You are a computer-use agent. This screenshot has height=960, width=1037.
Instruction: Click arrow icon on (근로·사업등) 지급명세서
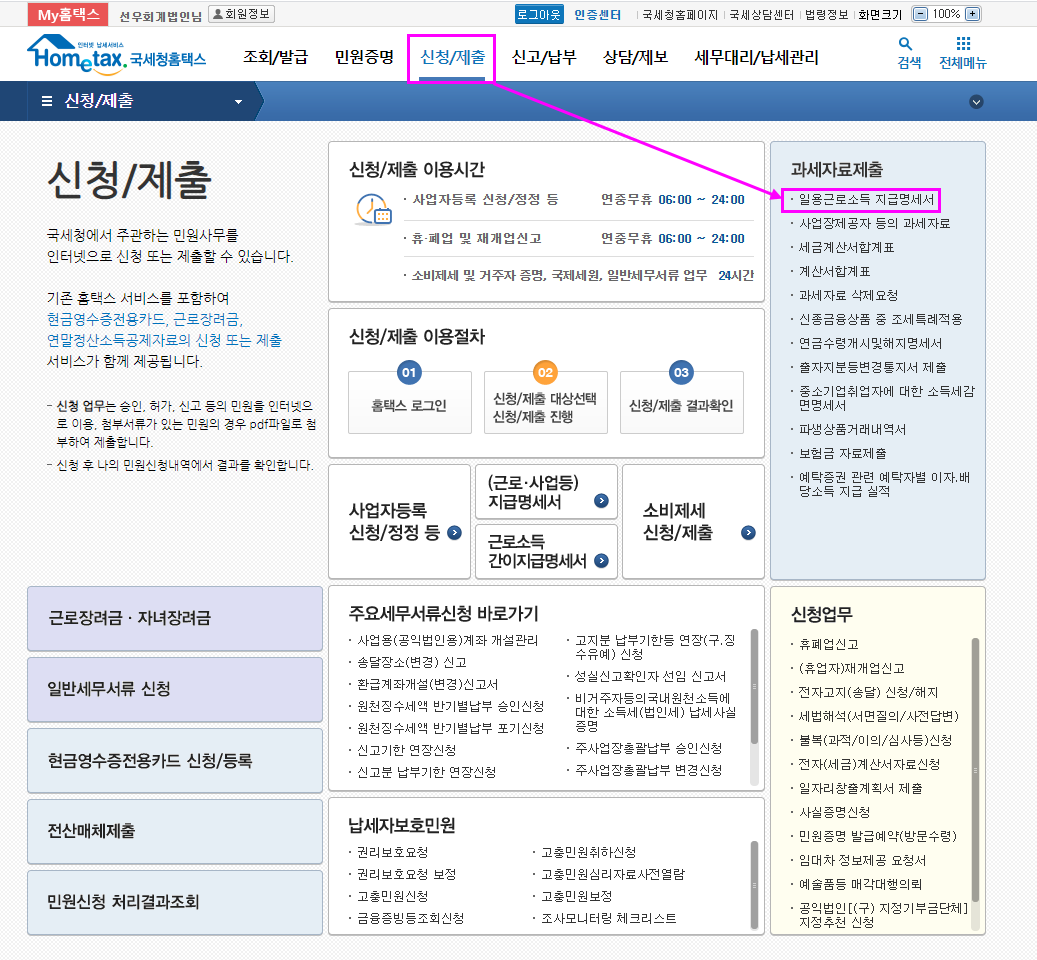coord(601,500)
